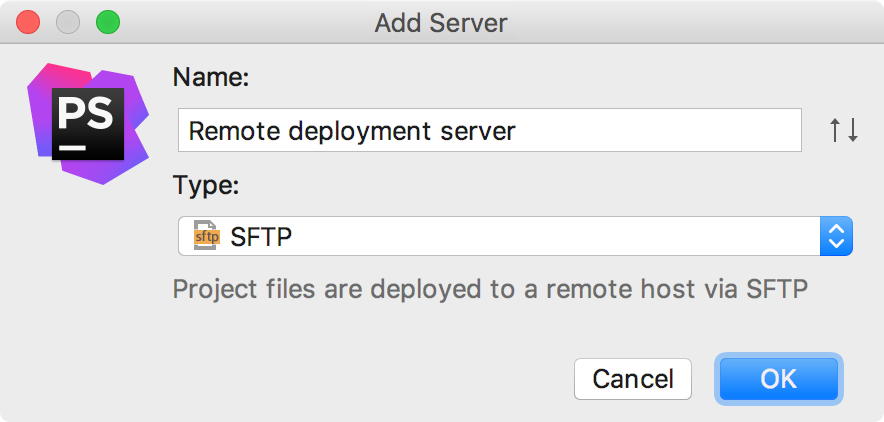The width and height of the screenshot is (884, 422).
Task: Dismiss the dialog with Cancel button
Action: click(633, 379)
